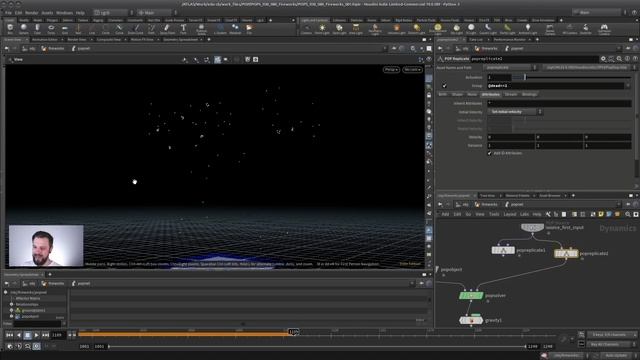The height and width of the screenshot is (360, 640).
Task: Play the timeline forward
Action: click(x=36, y=335)
